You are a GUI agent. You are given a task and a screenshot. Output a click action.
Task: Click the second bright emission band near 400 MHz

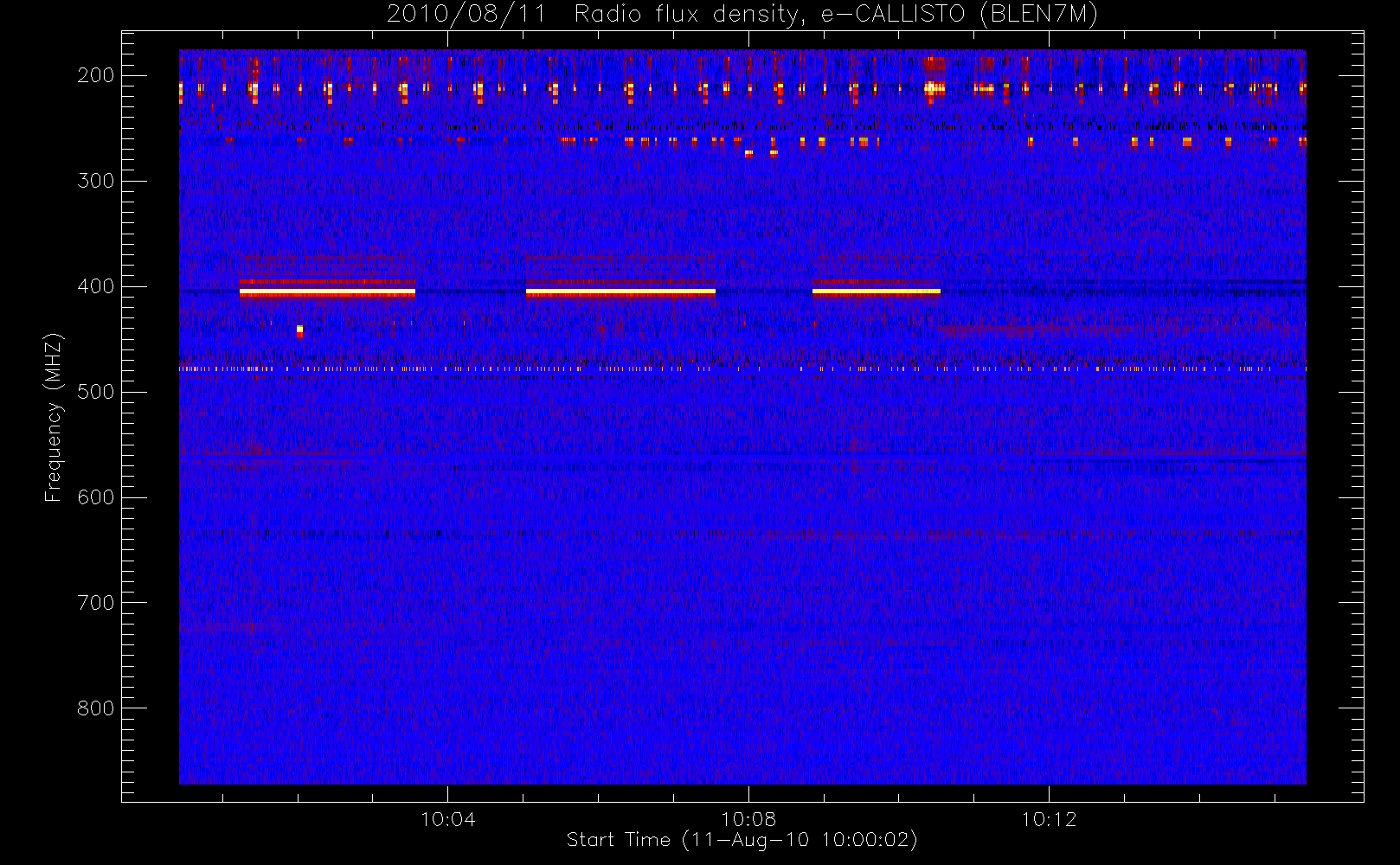click(x=620, y=292)
